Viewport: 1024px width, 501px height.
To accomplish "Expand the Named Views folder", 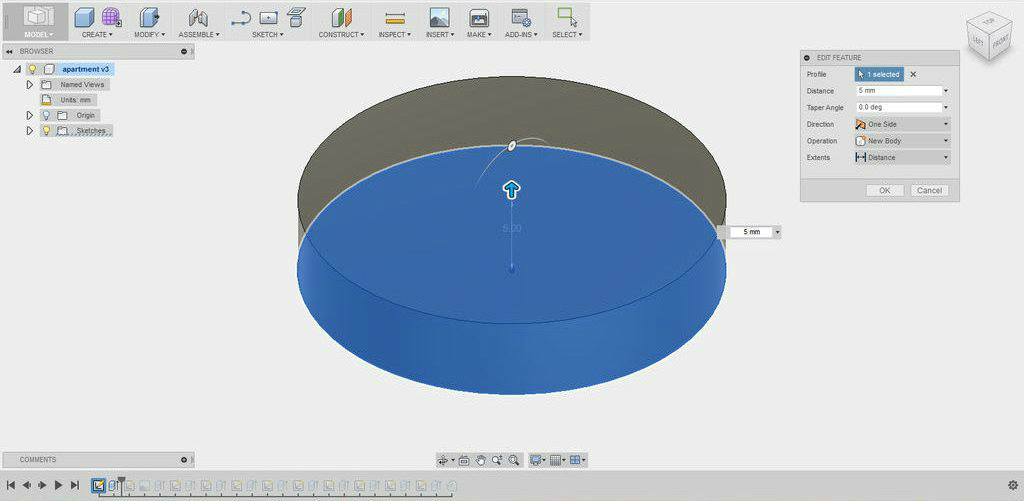I will [29, 85].
